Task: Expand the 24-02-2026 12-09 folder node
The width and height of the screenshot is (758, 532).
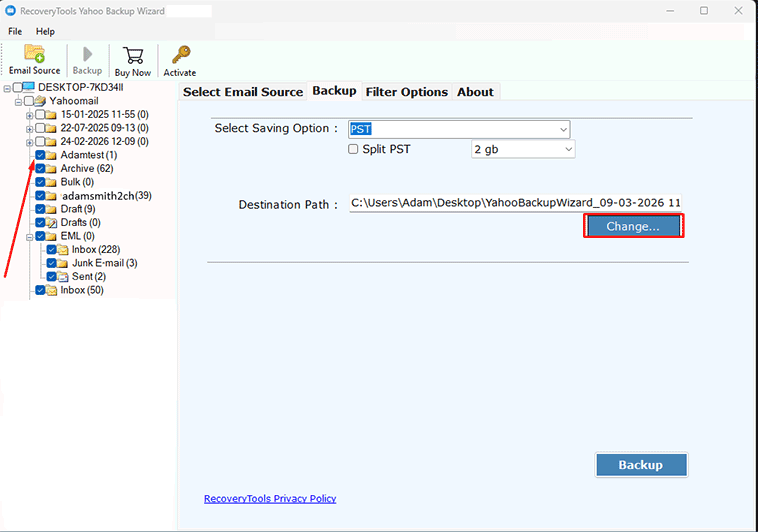Action: (29, 143)
